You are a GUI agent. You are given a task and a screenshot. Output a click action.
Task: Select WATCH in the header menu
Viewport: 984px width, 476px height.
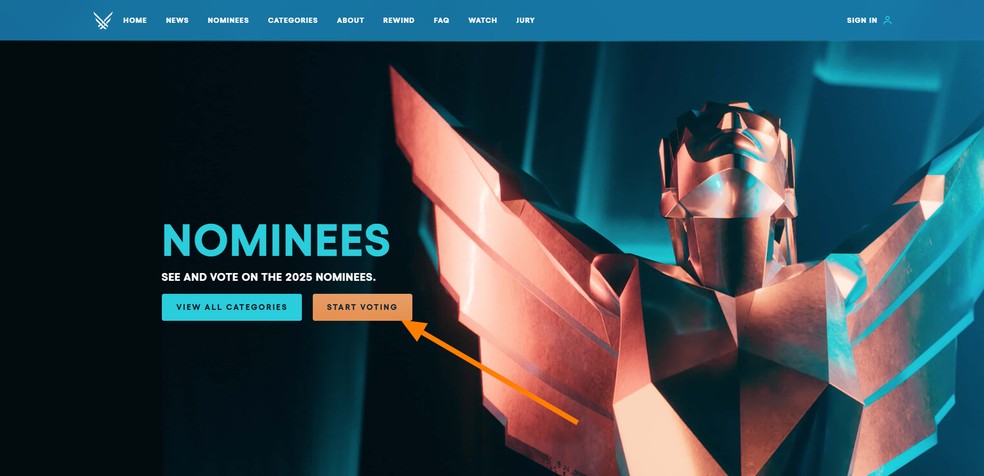[483, 21]
